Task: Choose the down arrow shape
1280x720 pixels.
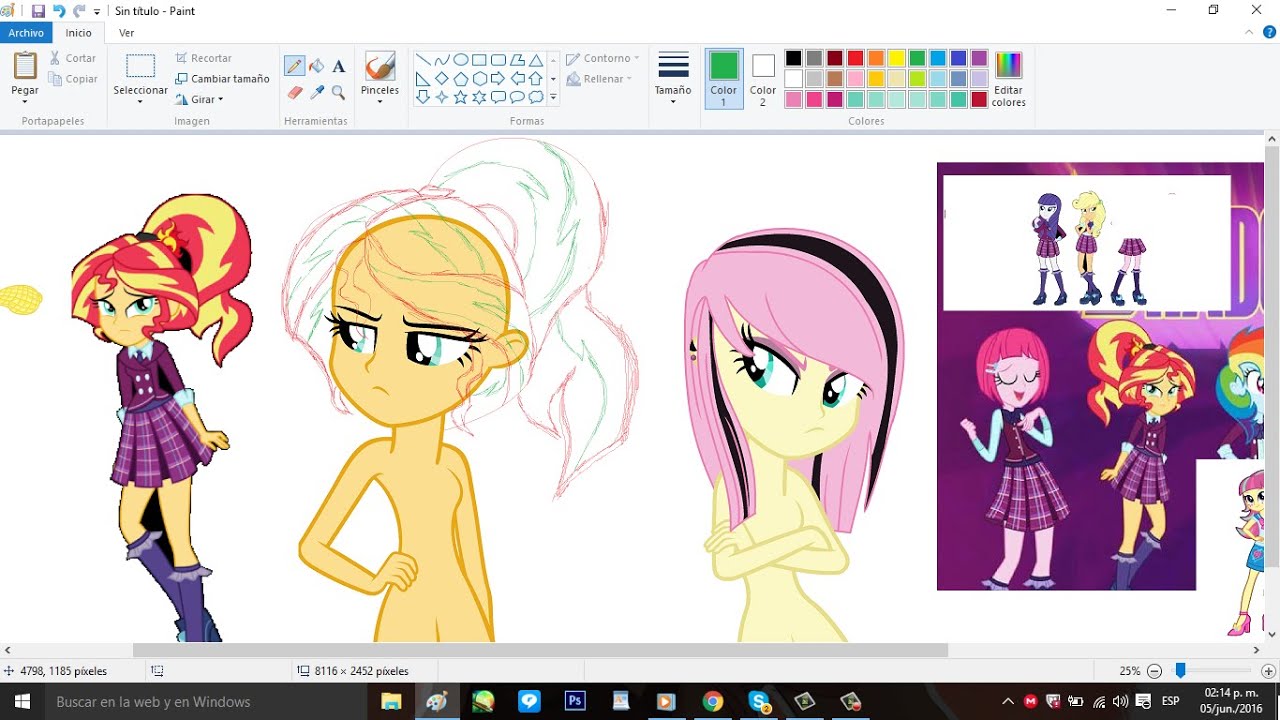Action: click(423, 97)
